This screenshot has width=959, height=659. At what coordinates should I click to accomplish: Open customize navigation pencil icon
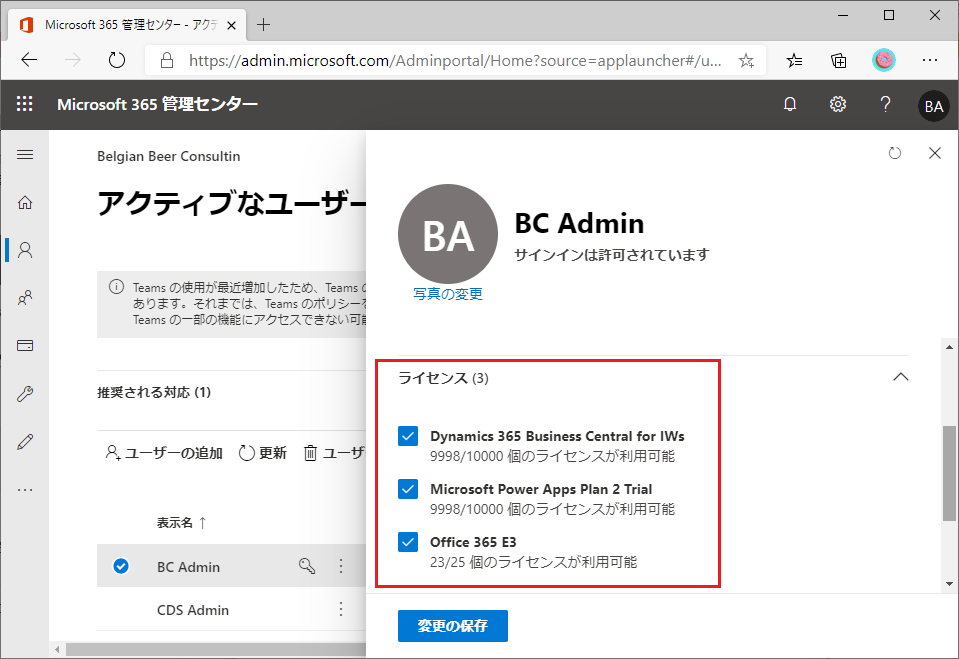25,441
